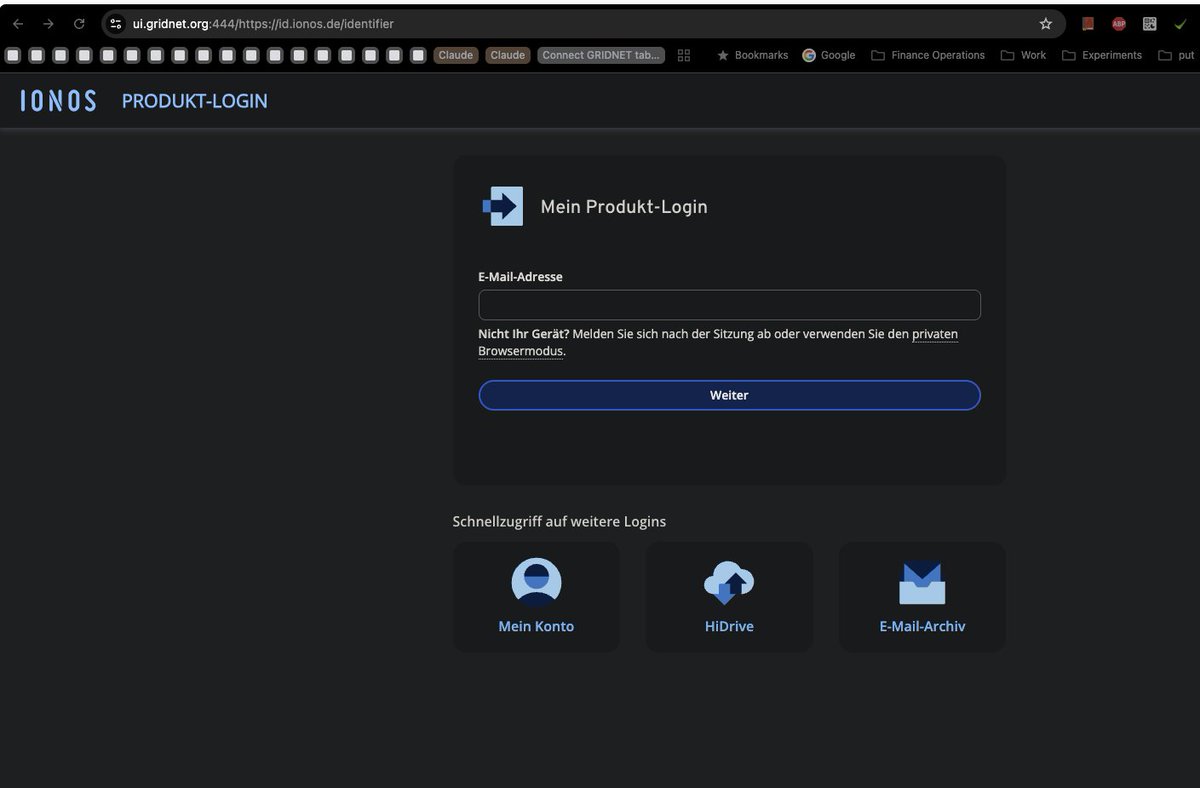Click the address bar URL text
1200x788 pixels.
(x=263, y=24)
